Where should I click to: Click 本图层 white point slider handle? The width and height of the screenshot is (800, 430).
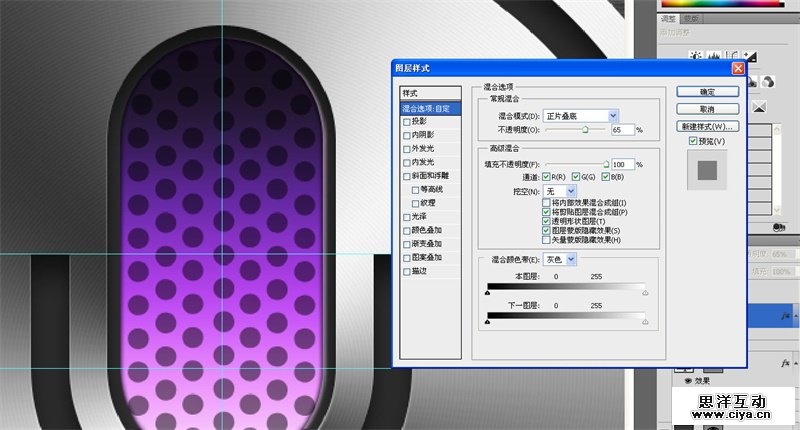[645, 293]
